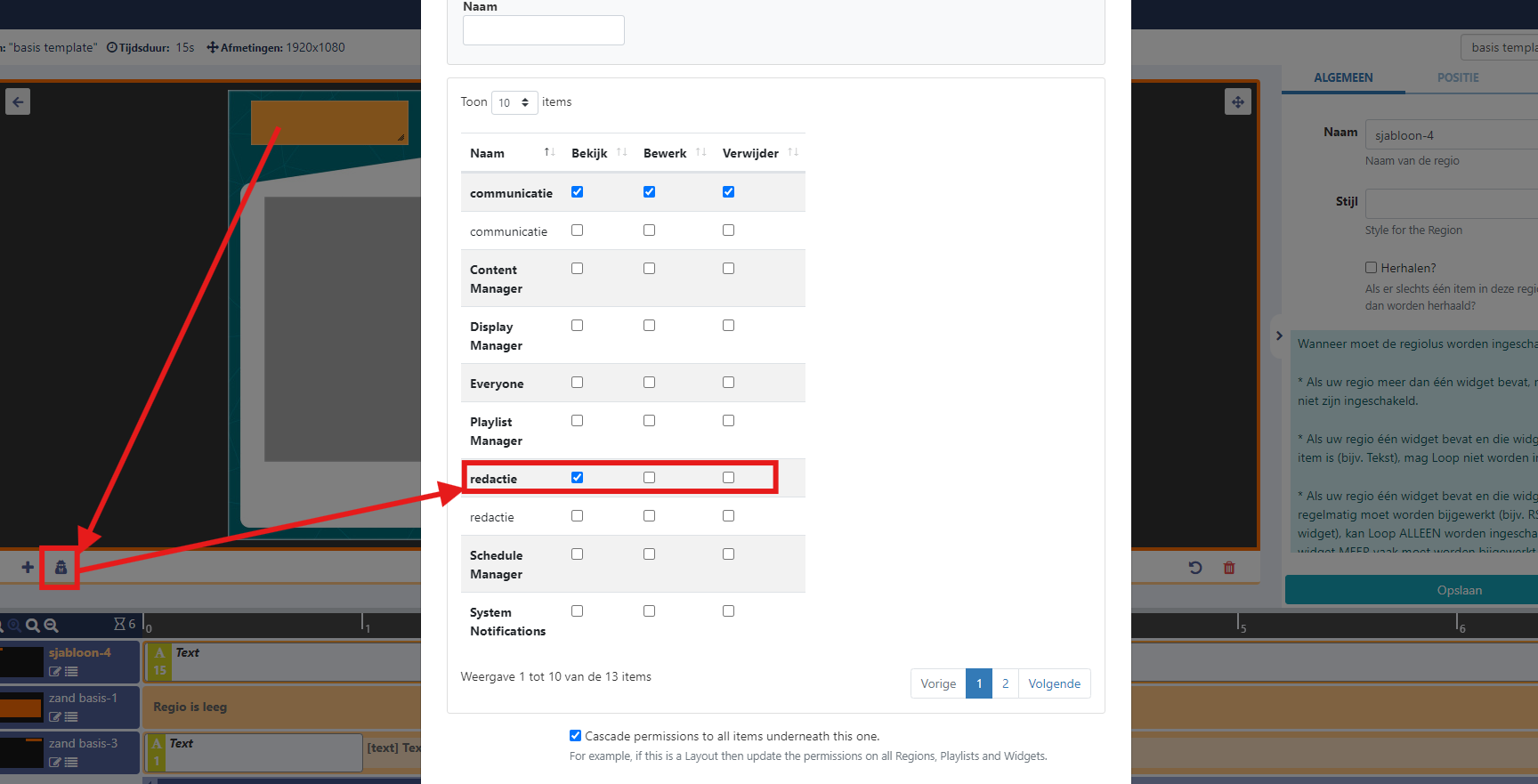This screenshot has height=784, width=1538.
Task: Enable Bewerk permission for bold redactie row
Action: pos(649,478)
